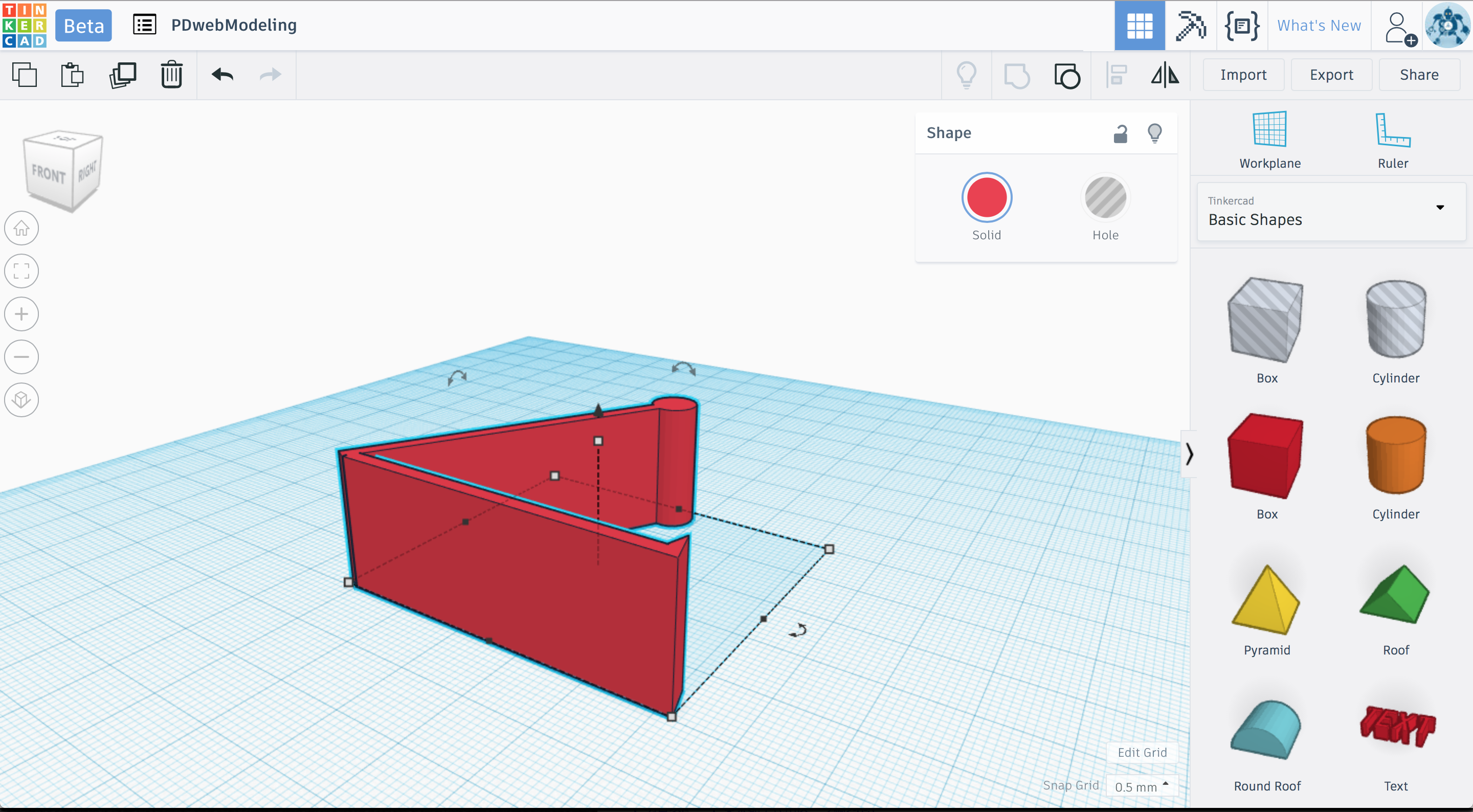Screen dimensions: 1473x812
Task: Click the Export button
Action: click(1331, 75)
